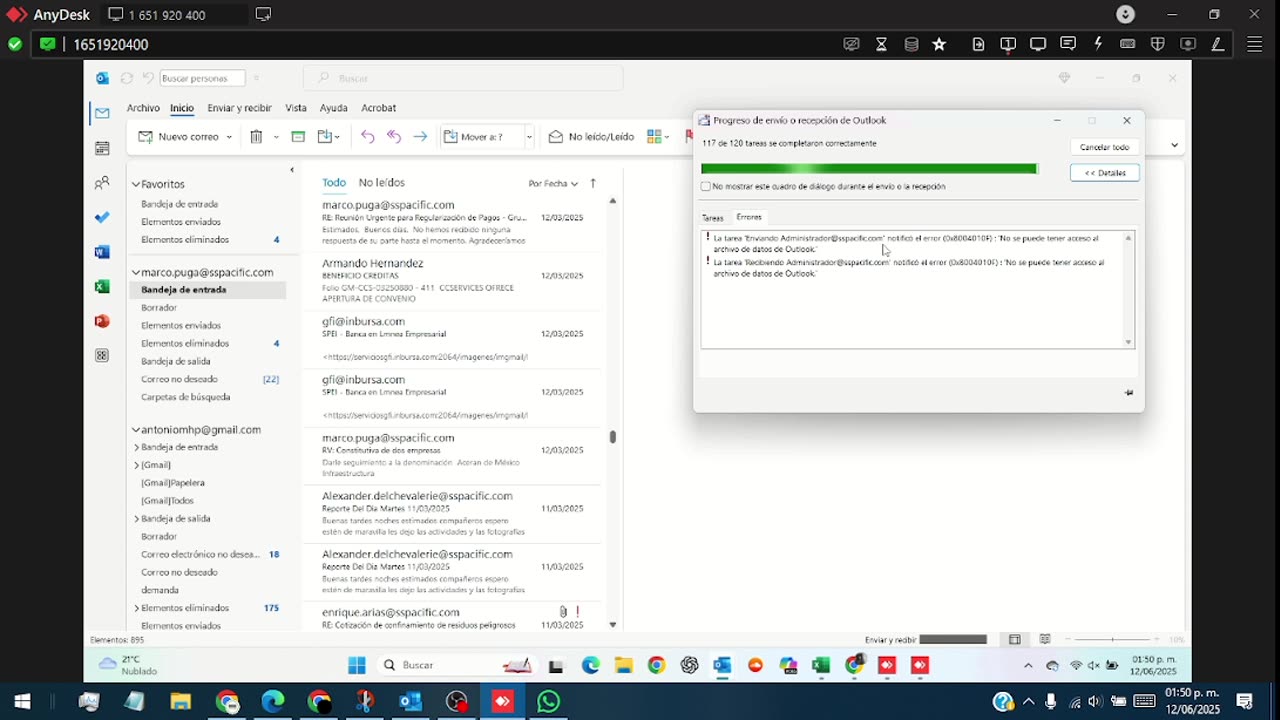
Task: Expand the ribbon options chevron
Action: (x=1174, y=146)
